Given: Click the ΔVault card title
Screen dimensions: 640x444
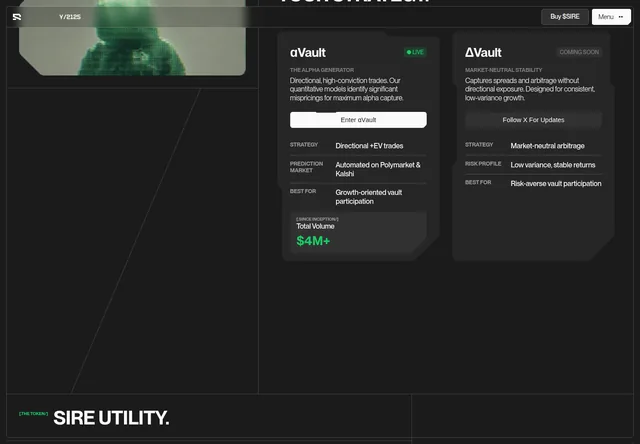Looking at the screenshot, I should tap(483, 53).
